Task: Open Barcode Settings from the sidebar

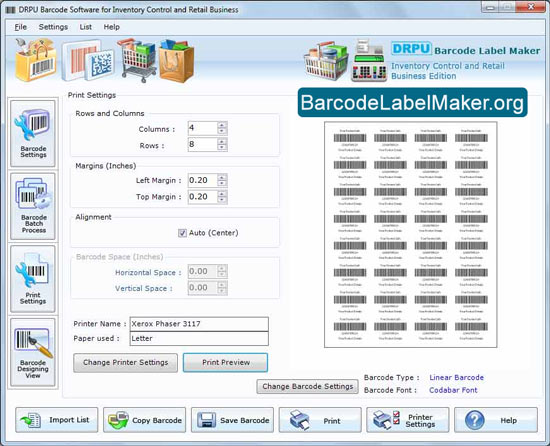Action: click(33, 133)
